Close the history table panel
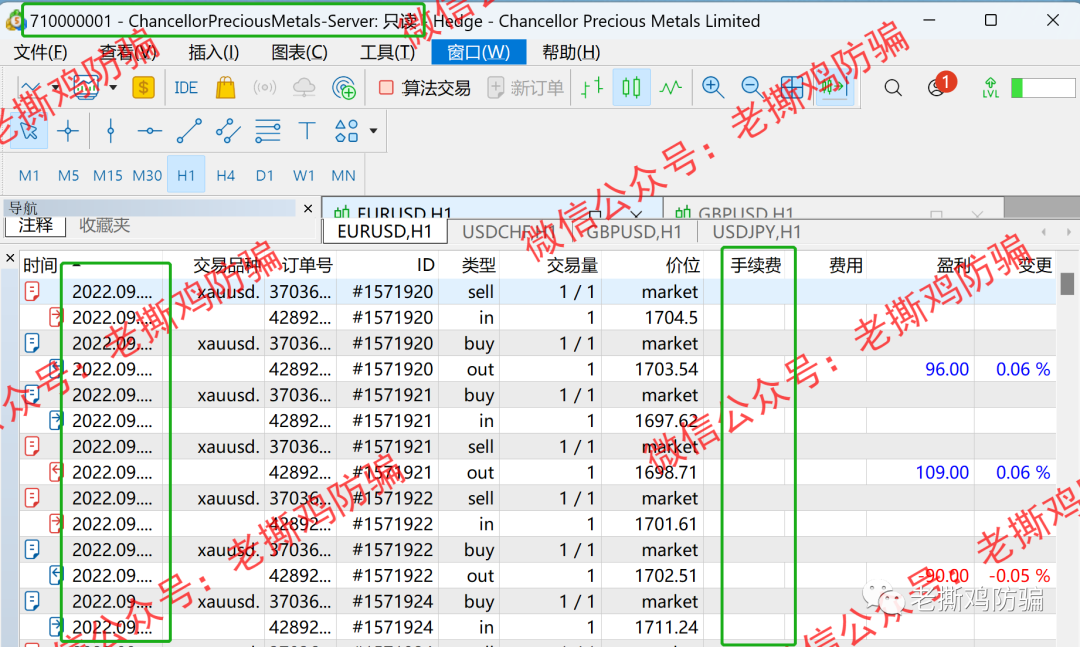This screenshot has height=647, width=1080. pyautogui.click(x=10, y=258)
